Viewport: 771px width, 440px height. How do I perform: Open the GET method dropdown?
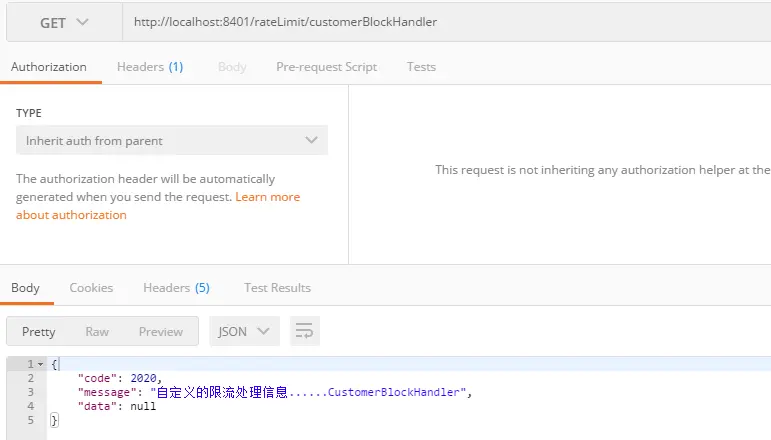tap(64, 22)
